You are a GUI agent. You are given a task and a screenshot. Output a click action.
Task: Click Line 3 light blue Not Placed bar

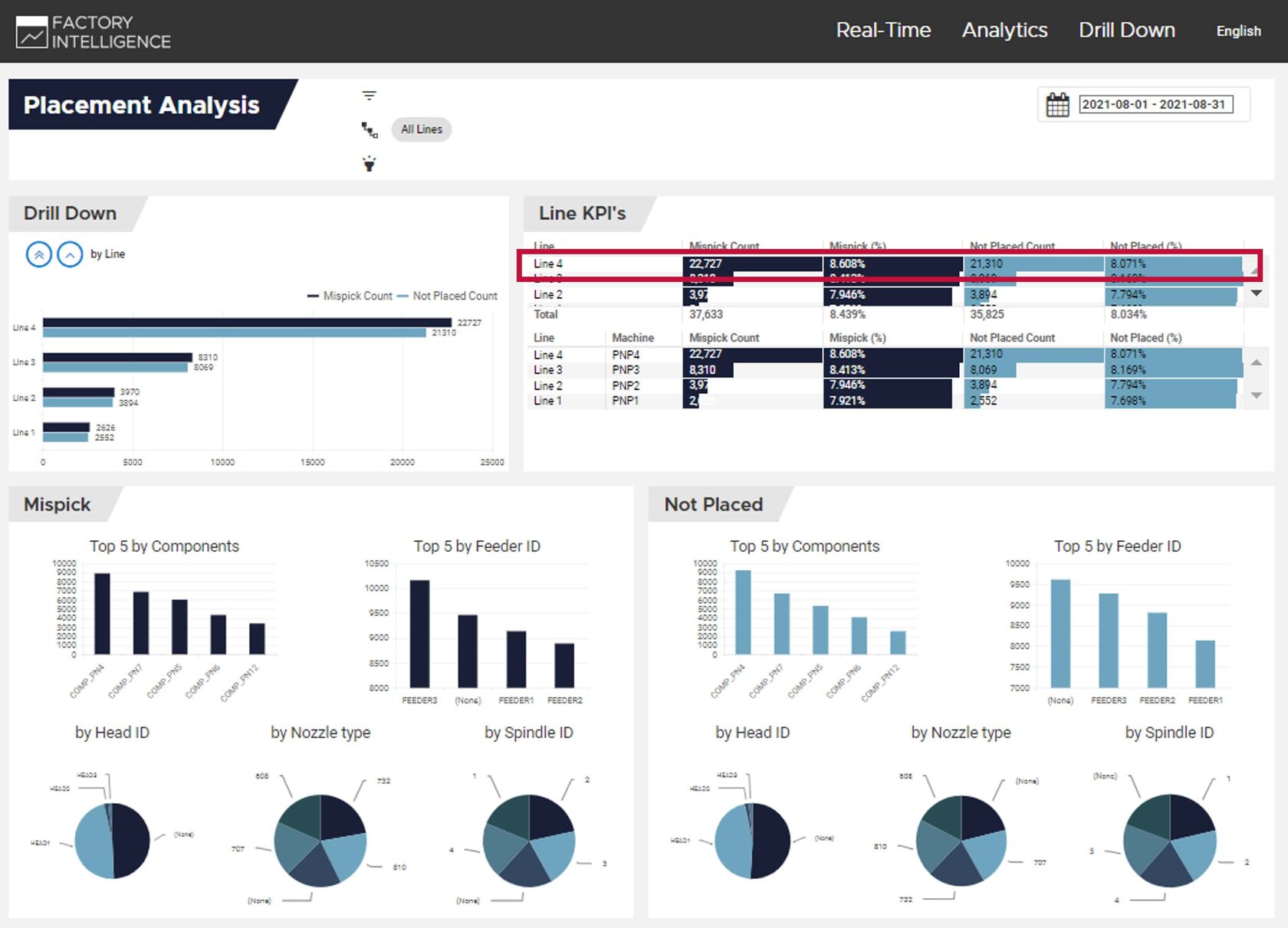point(115,367)
